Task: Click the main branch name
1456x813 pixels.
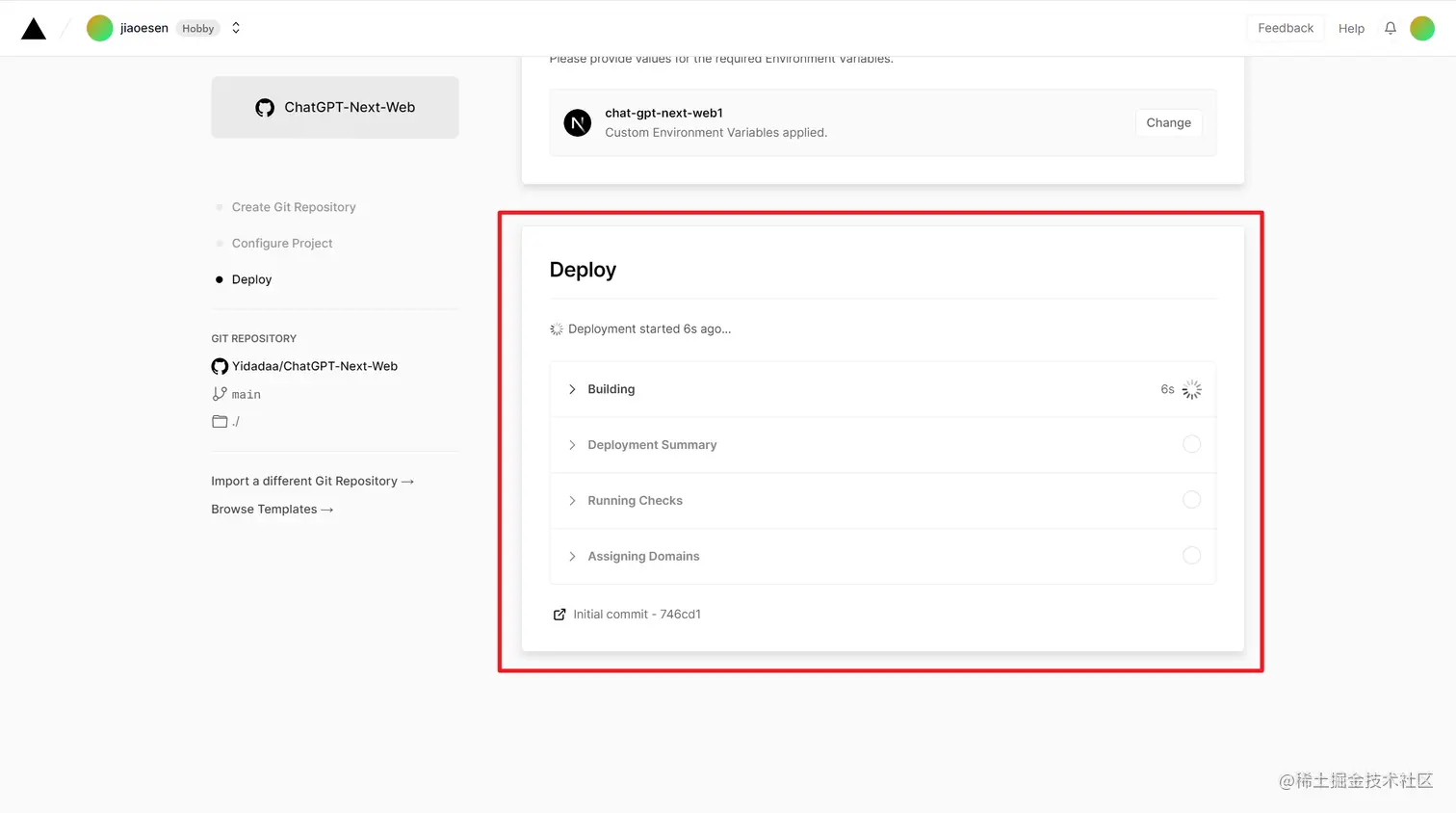Action: coord(247,395)
